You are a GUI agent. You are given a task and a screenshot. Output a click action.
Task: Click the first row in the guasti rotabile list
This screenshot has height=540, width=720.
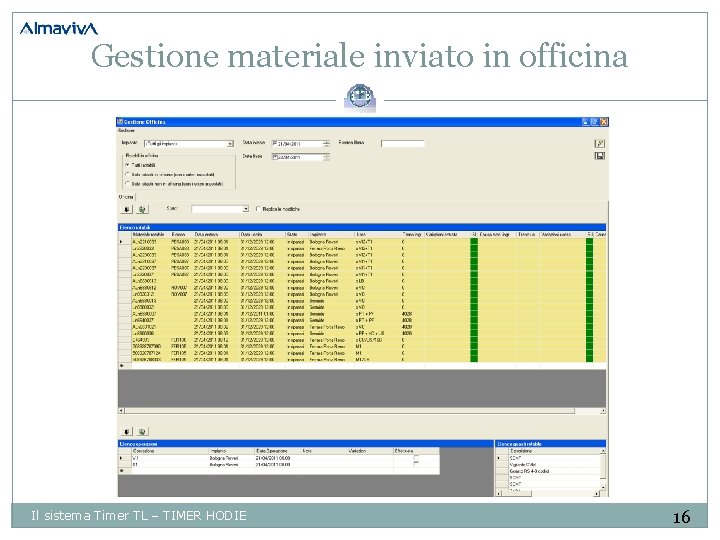[x=554, y=458]
